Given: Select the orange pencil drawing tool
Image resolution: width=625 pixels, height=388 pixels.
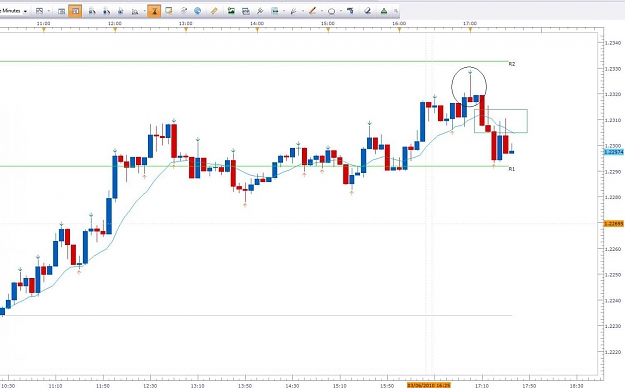Looking at the screenshot, I should coord(312,11).
